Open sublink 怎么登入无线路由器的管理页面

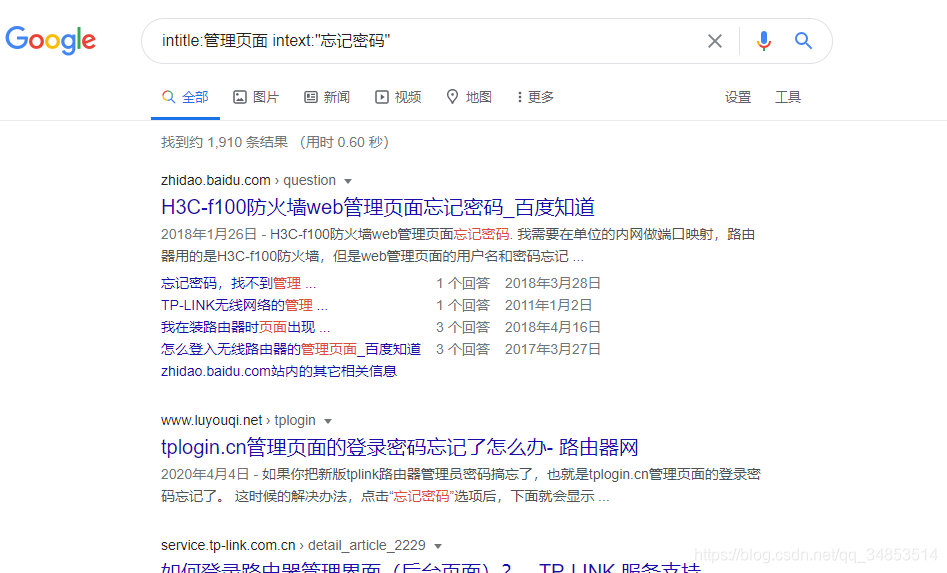291,349
